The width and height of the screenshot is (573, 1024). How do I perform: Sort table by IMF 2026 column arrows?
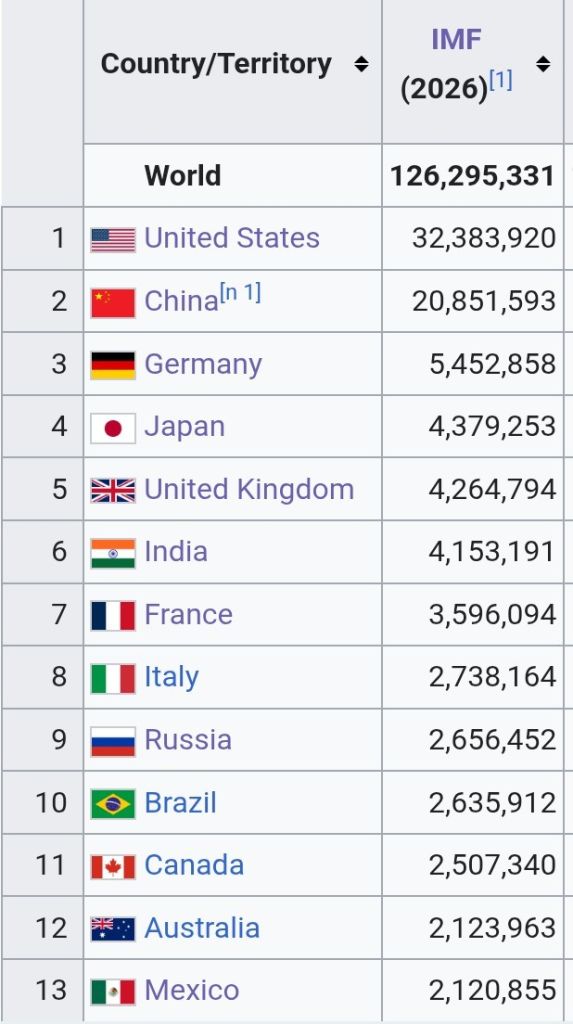(542, 64)
